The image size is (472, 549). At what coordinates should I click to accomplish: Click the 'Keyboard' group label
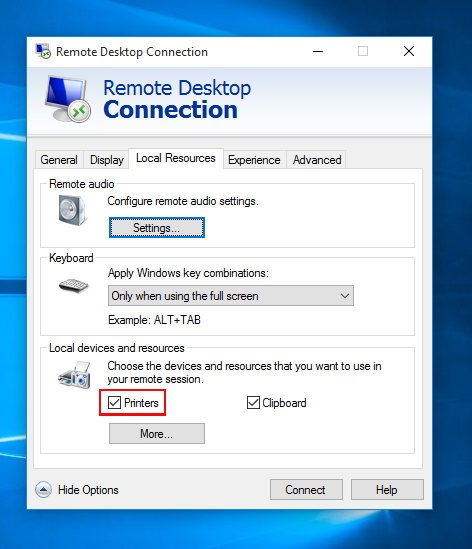pos(71,258)
